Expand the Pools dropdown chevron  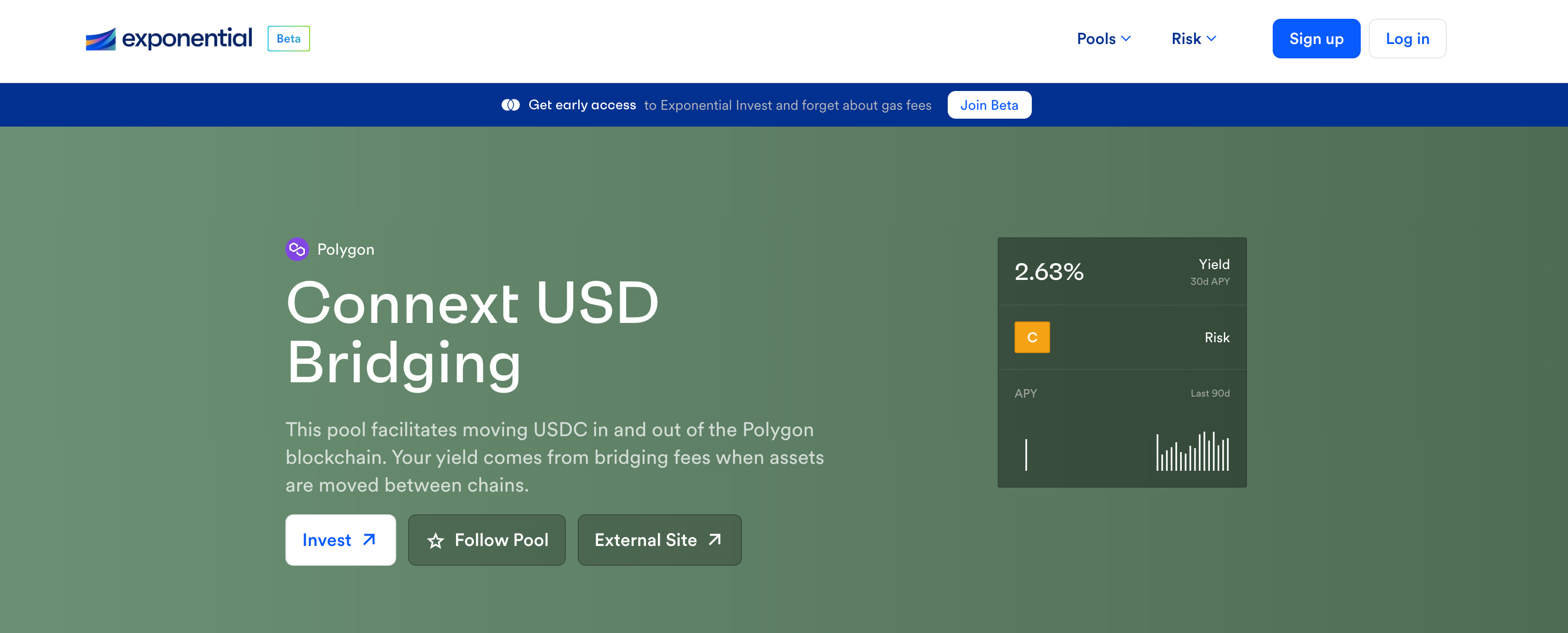click(x=1126, y=39)
